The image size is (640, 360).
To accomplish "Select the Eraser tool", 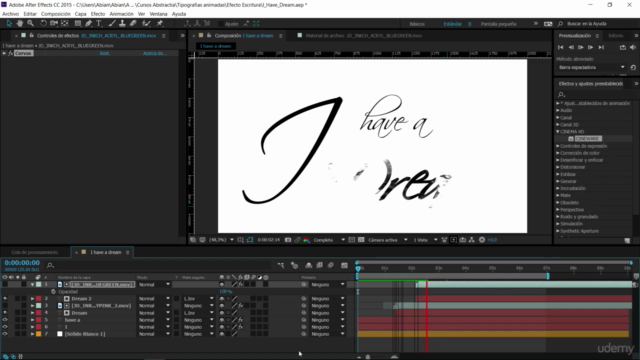I will [x=133, y=24].
